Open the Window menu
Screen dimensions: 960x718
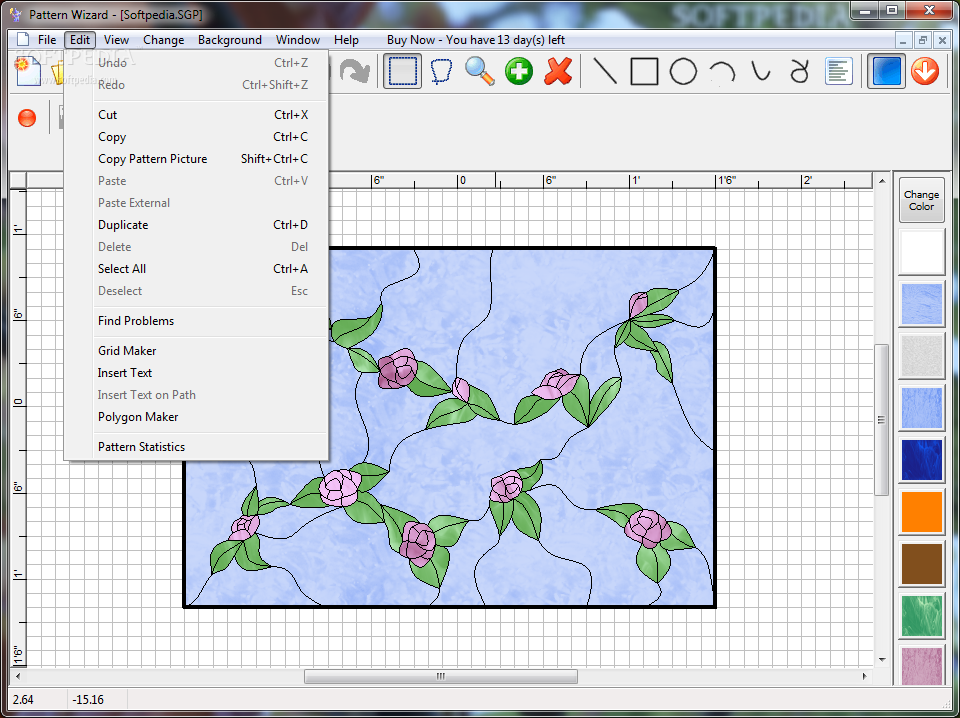(298, 40)
